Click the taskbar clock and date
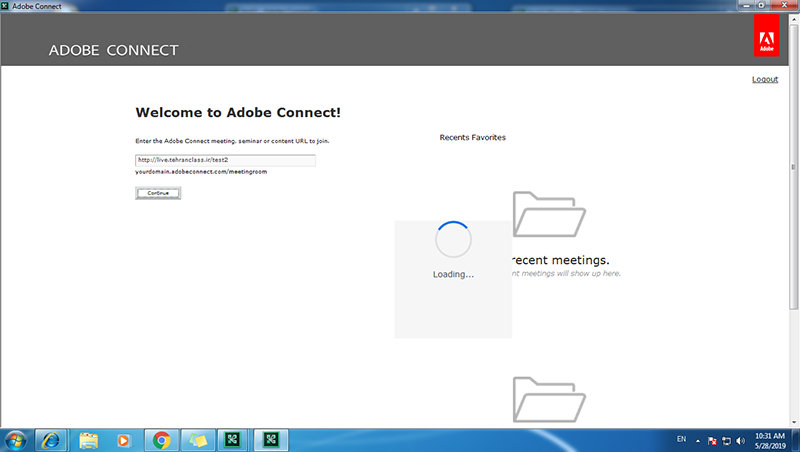Screen dimensions: 800x452 click(769, 440)
